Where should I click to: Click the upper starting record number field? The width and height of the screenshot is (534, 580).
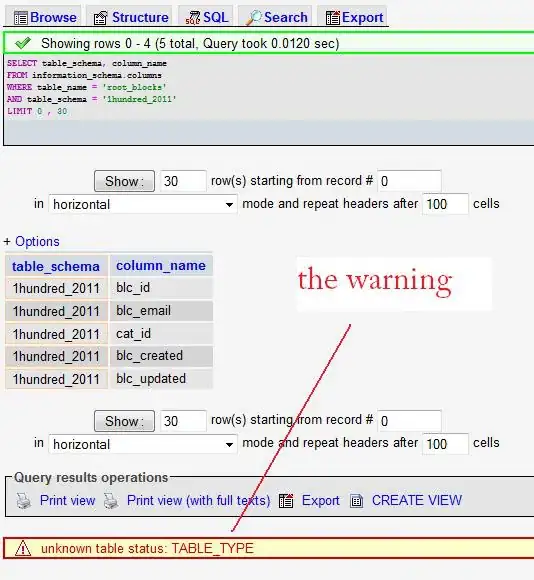click(x=409, y=181)
